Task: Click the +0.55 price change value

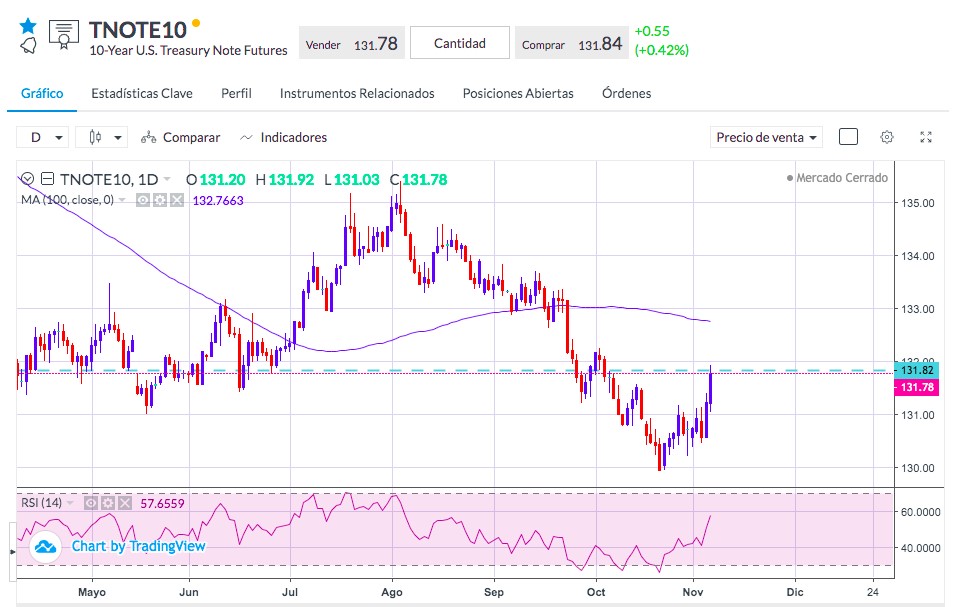Action: [x=652, y=31]
